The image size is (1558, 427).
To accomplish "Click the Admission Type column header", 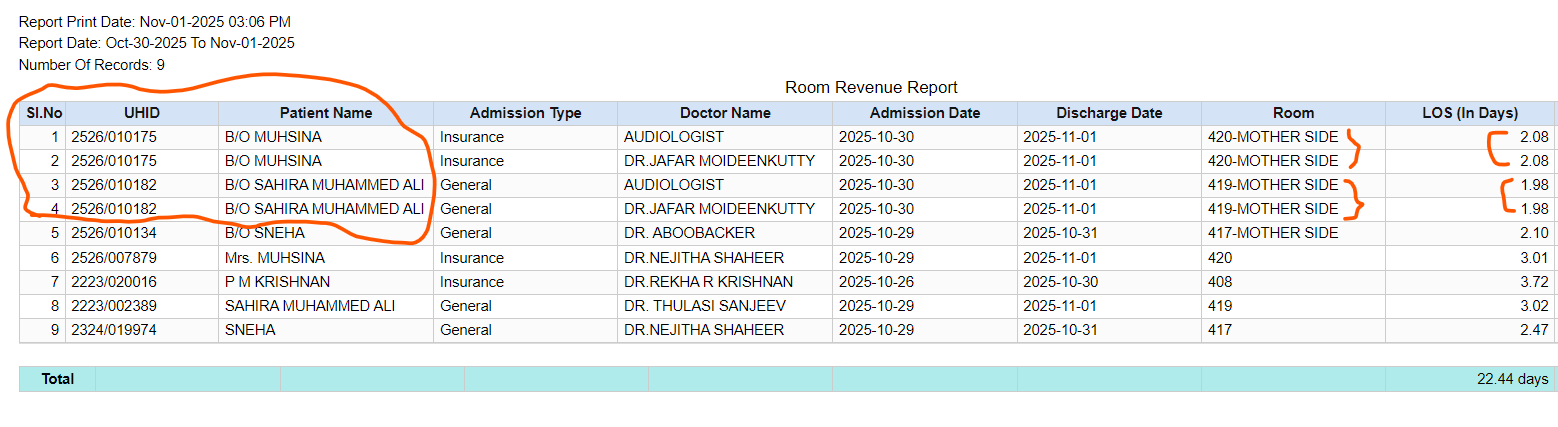I will 525,113.
